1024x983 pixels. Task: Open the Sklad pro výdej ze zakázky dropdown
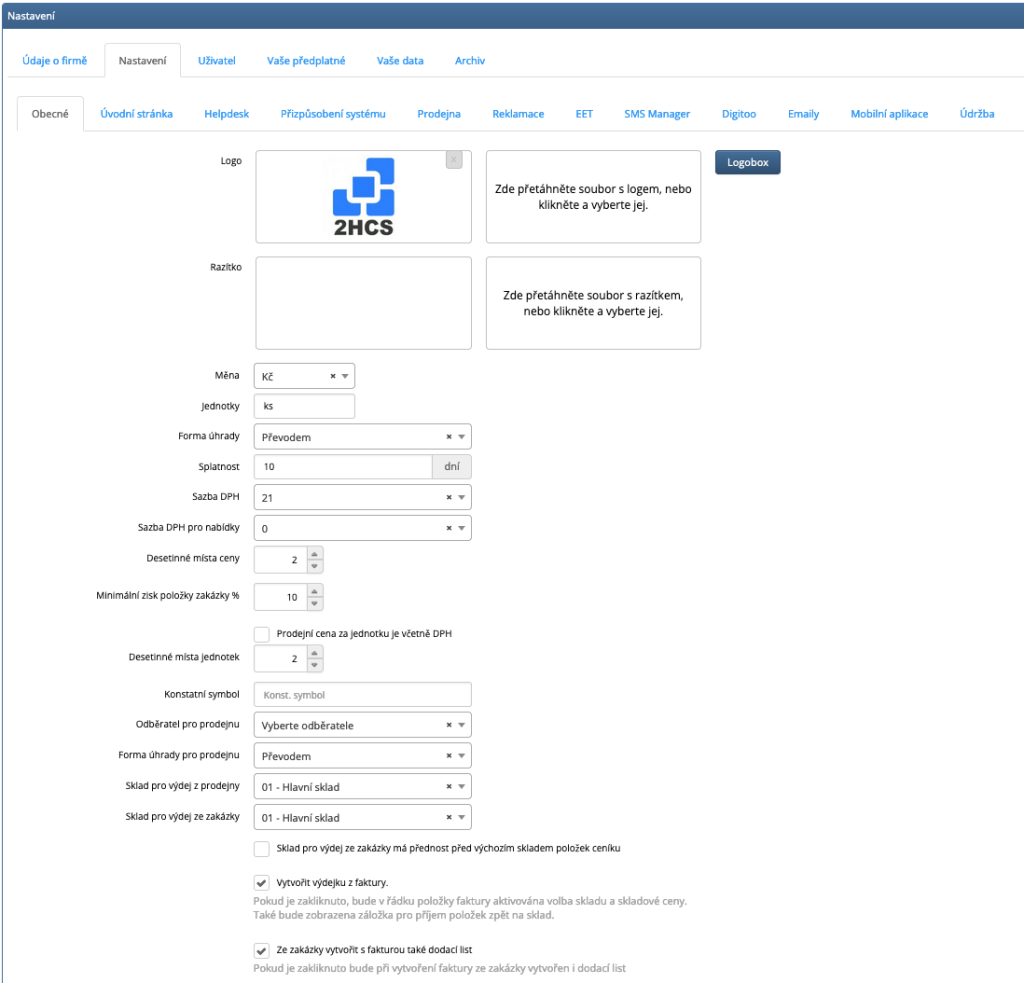(x=462, y=818)
